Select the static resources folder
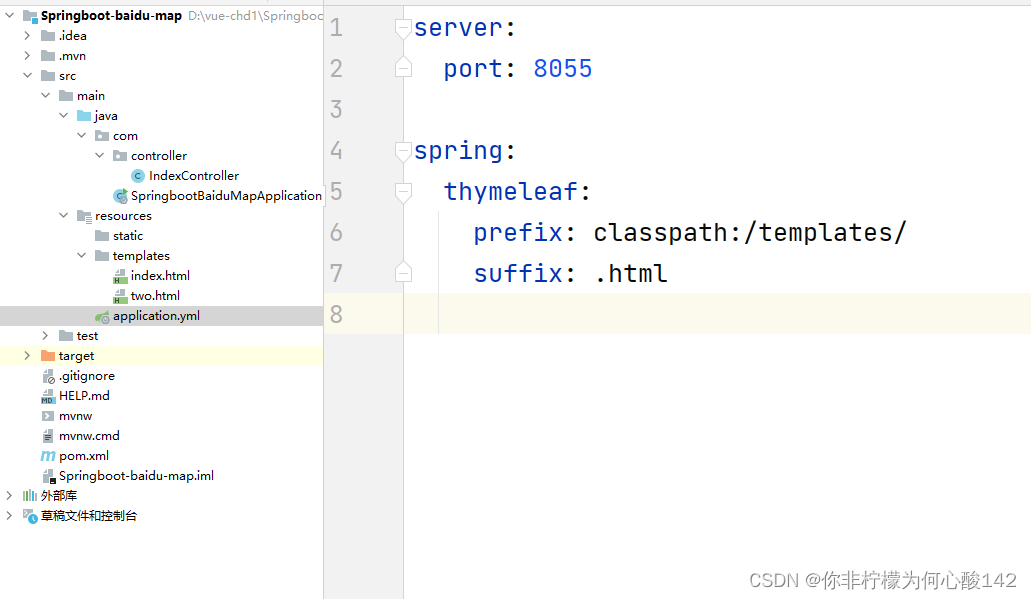 click(126, 235)
